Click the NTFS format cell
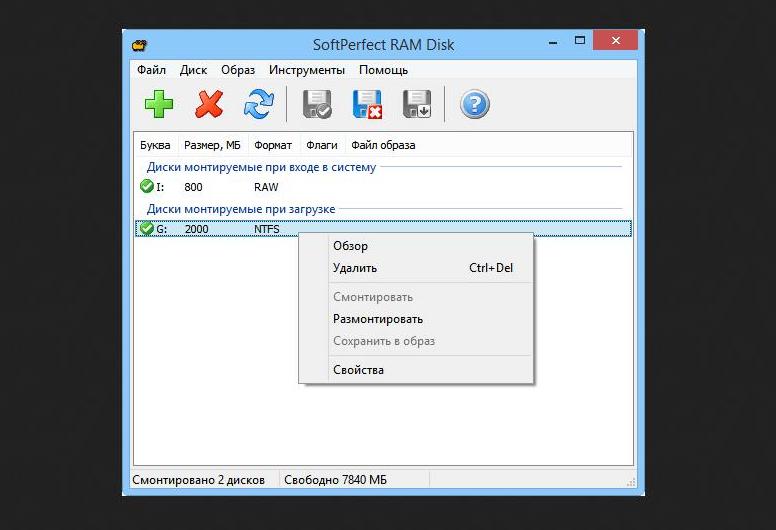 [267, 229]
